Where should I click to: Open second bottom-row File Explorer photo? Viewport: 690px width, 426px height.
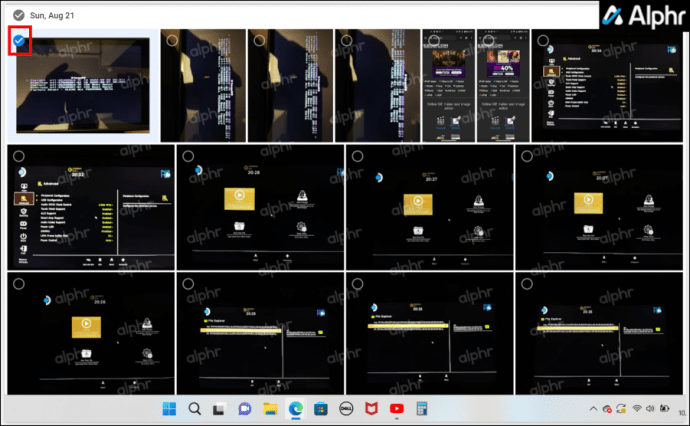click(x=260, y=333)
